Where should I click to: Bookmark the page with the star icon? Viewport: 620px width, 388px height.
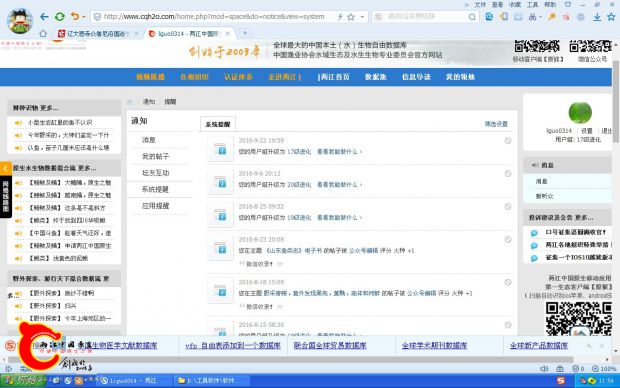pyautogui.click(x=351, y=17)
